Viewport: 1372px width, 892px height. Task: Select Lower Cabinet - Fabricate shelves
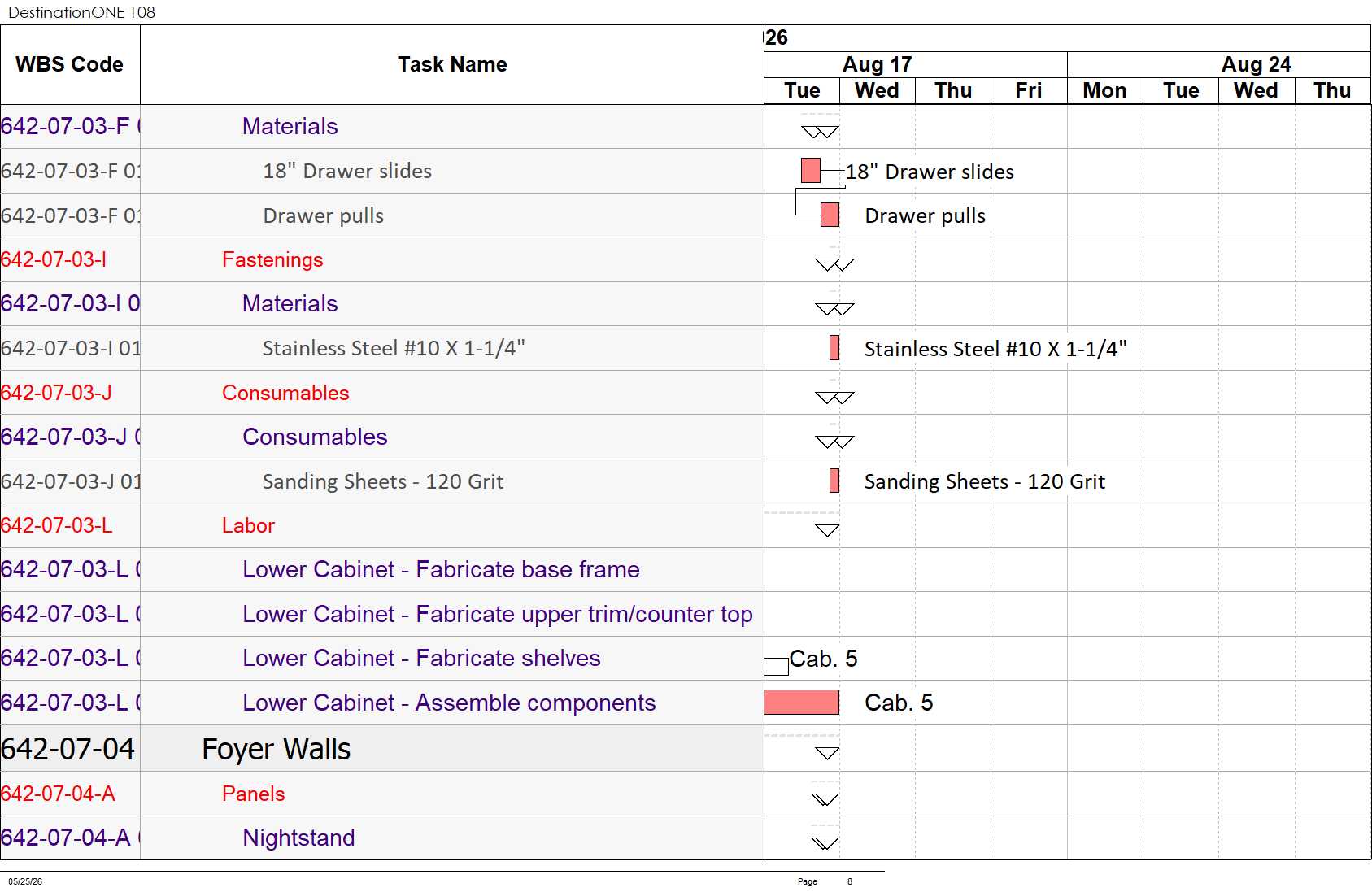click(421, 658)
